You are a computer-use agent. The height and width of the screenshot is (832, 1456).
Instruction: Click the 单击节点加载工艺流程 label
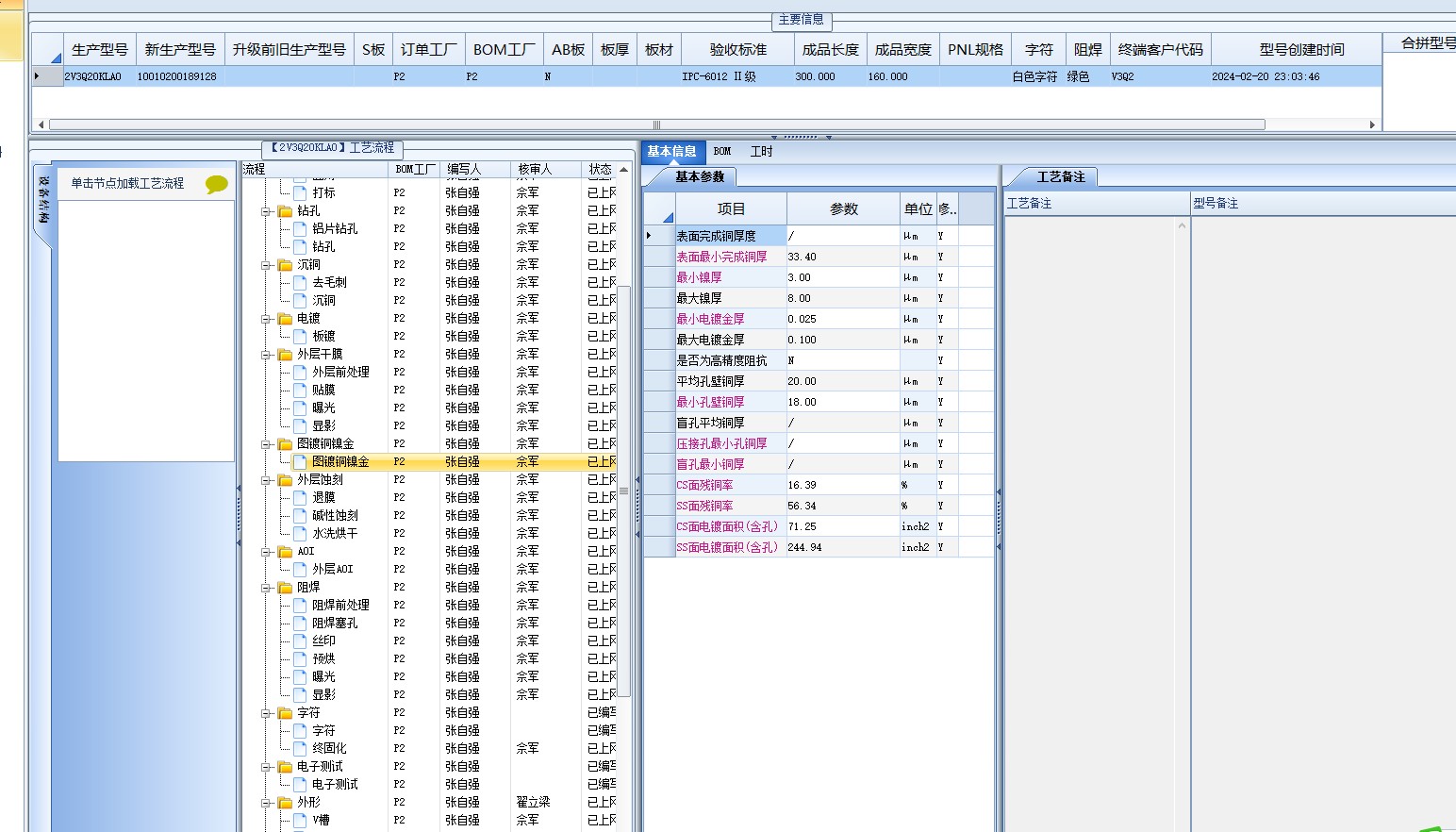pyautogui.click(x=127, y=184)
